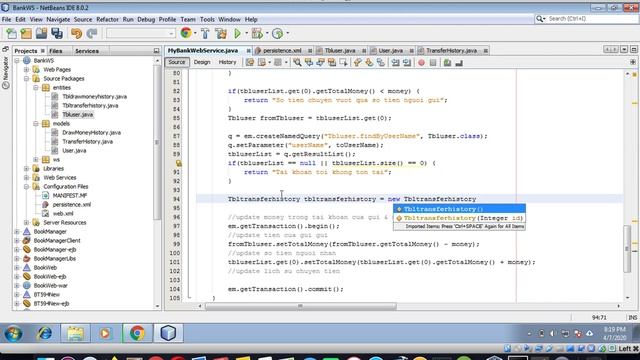Screen dimensions: 640x360
Task: Toggle Design view in the editor
Action: tap(202, 62)
